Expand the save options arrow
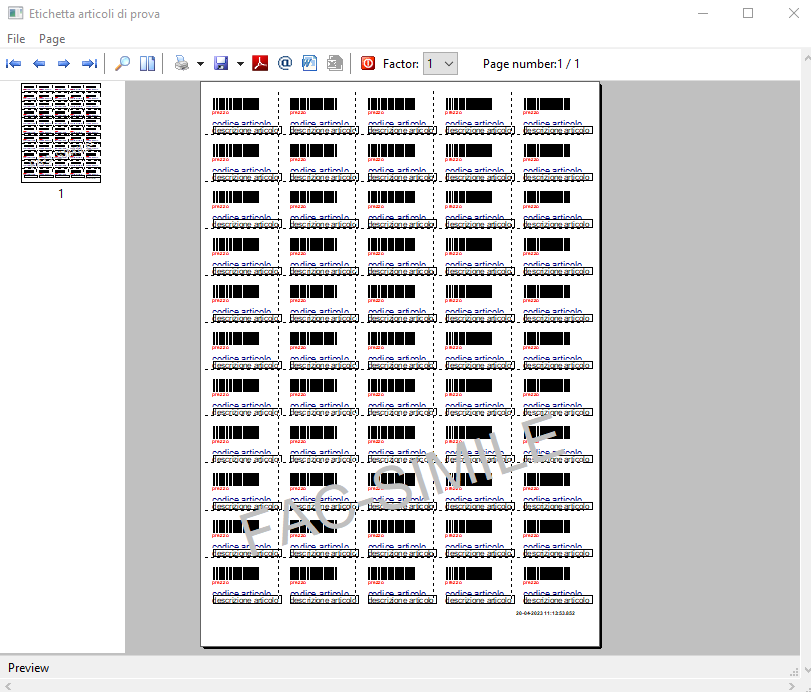The image size is (811, 692). point(240,64)
